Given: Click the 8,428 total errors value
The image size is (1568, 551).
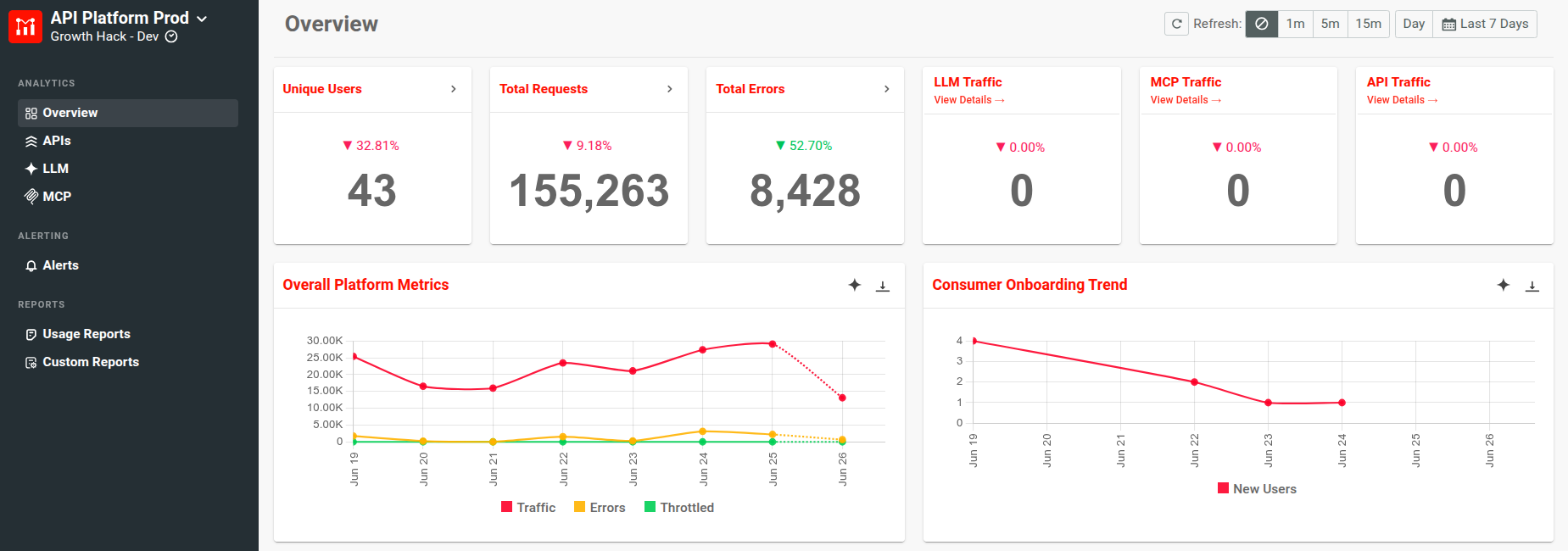Looking at the screenshot, I should [x=805, y=191].
